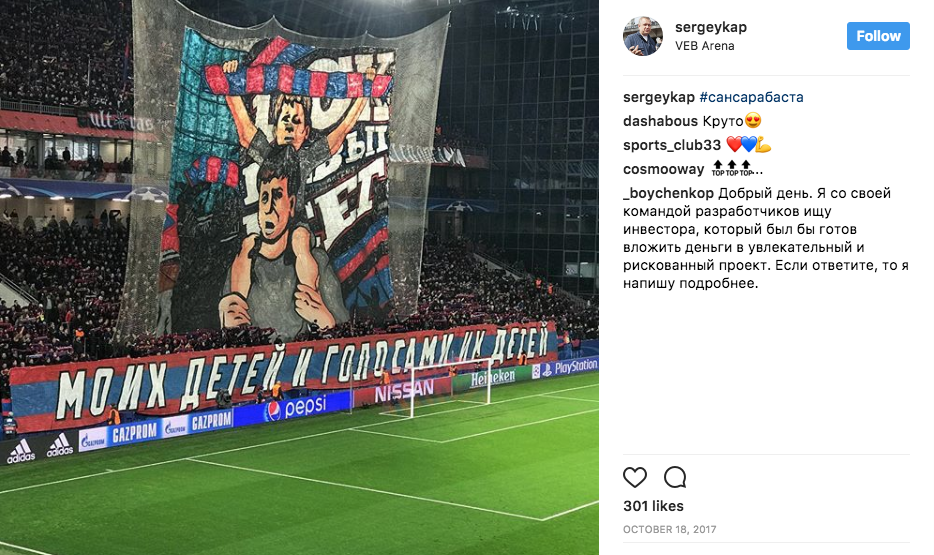The height and width of the screenshot is (555, 934).
Task: Visit commenter dashabous' profile
Action: 660,121
